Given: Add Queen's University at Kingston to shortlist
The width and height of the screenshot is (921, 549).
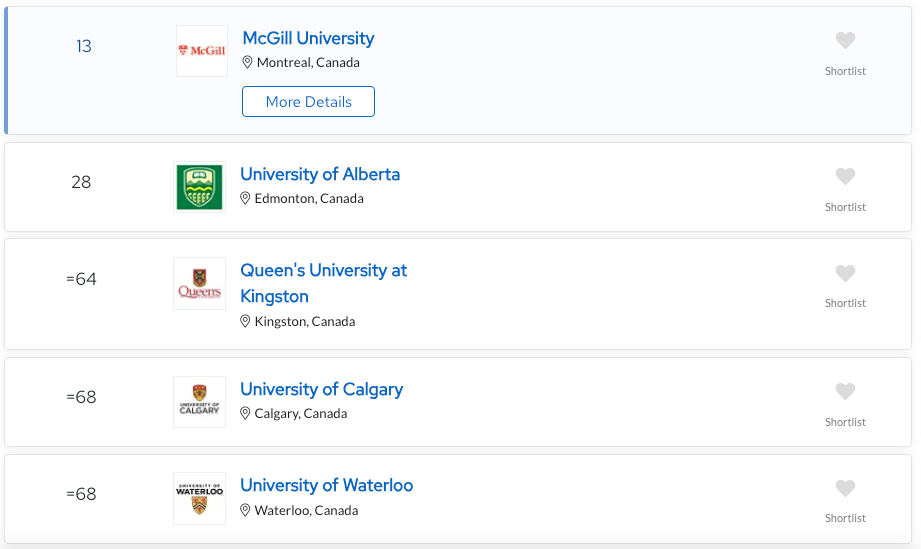Looking at the screenshot, I should (x=845, y=273).
